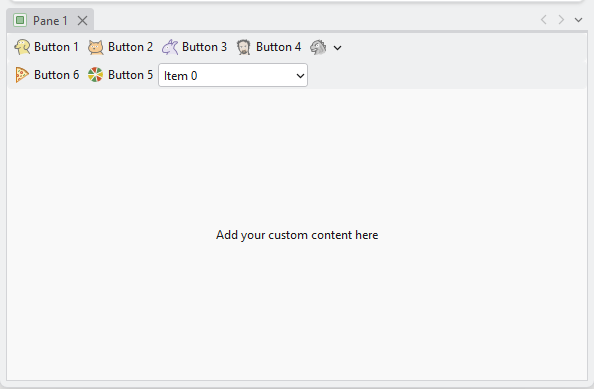Click the 'Add your custom content here' text

click(297, 235)
